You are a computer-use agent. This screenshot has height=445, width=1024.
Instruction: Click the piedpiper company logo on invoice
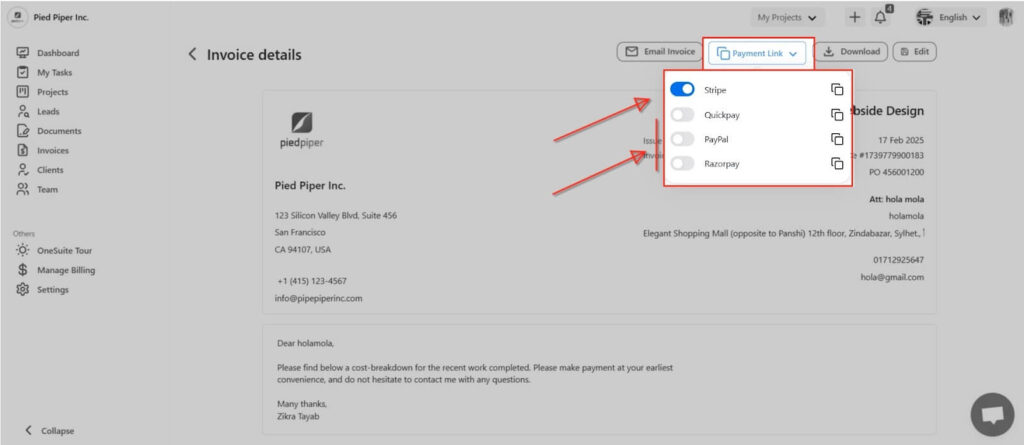click(x=301, y=130)
